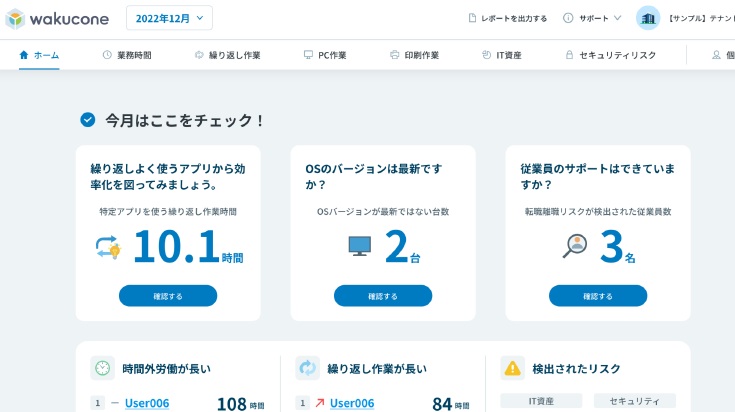Viewport: 735px width, 412px height.
Task: Click the blue checkmark beside 今月はここをチェック
Action: pyautogui.click(x=88, y=120)
